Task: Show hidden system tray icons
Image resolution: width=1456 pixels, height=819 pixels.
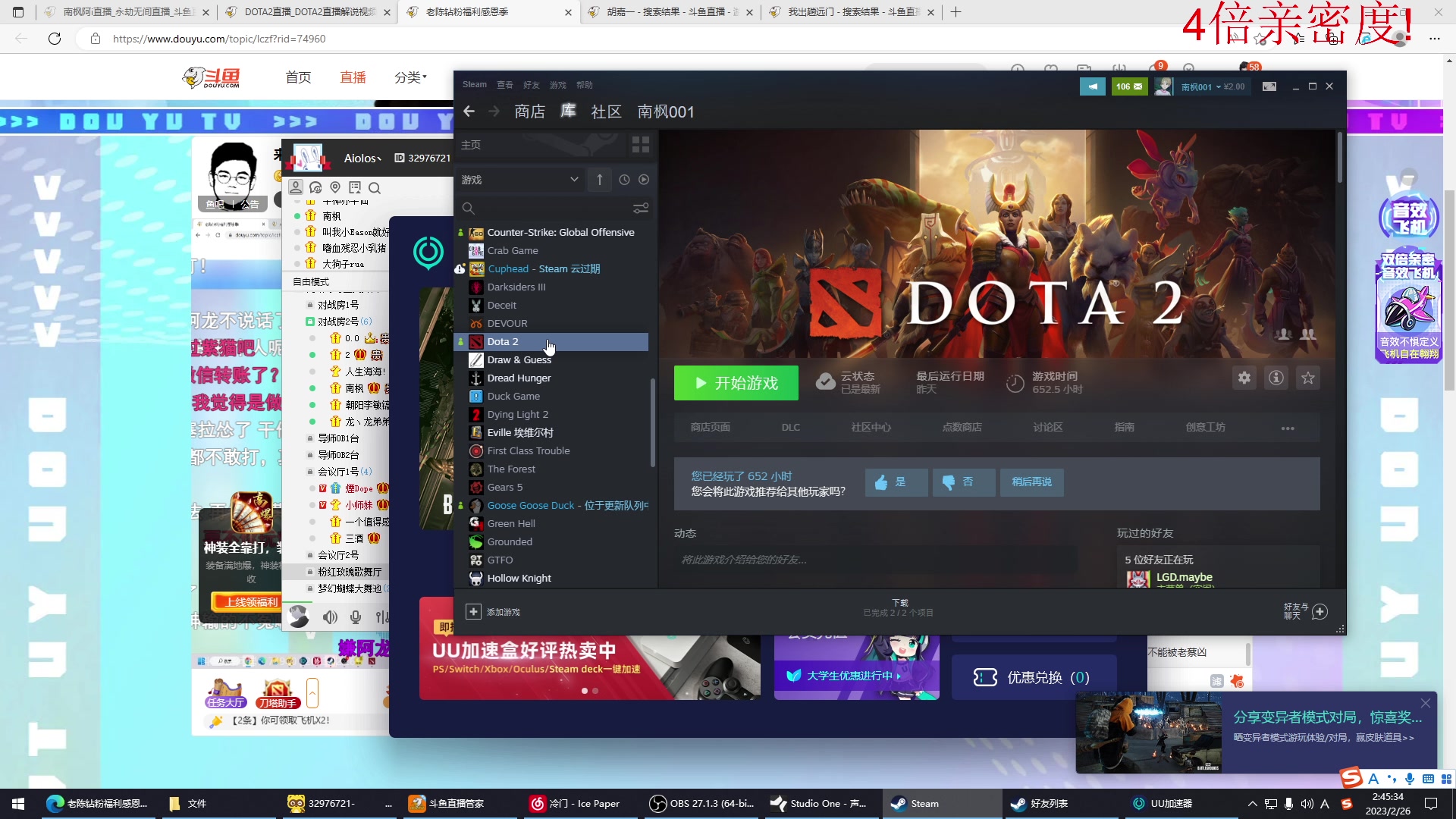Action: pyautogui.click(x=1252, y=804)
